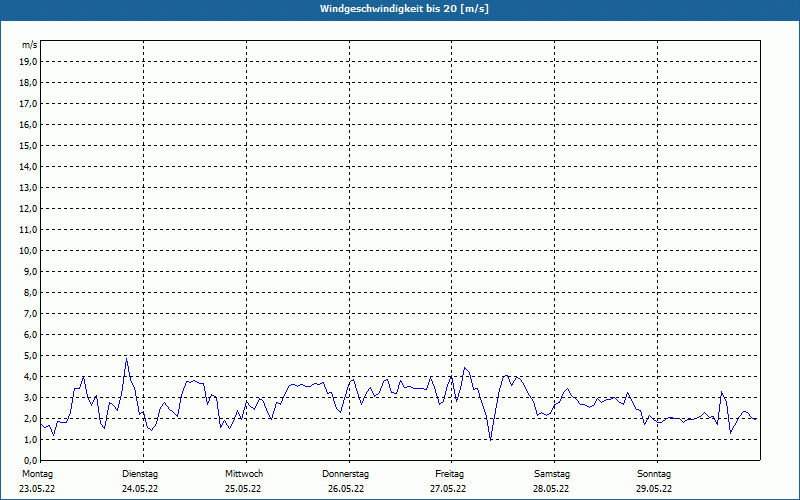This screenshot has width=800, height=500.
Task: Select the 4,0 axis value
Action: click(x=30, y=377)
